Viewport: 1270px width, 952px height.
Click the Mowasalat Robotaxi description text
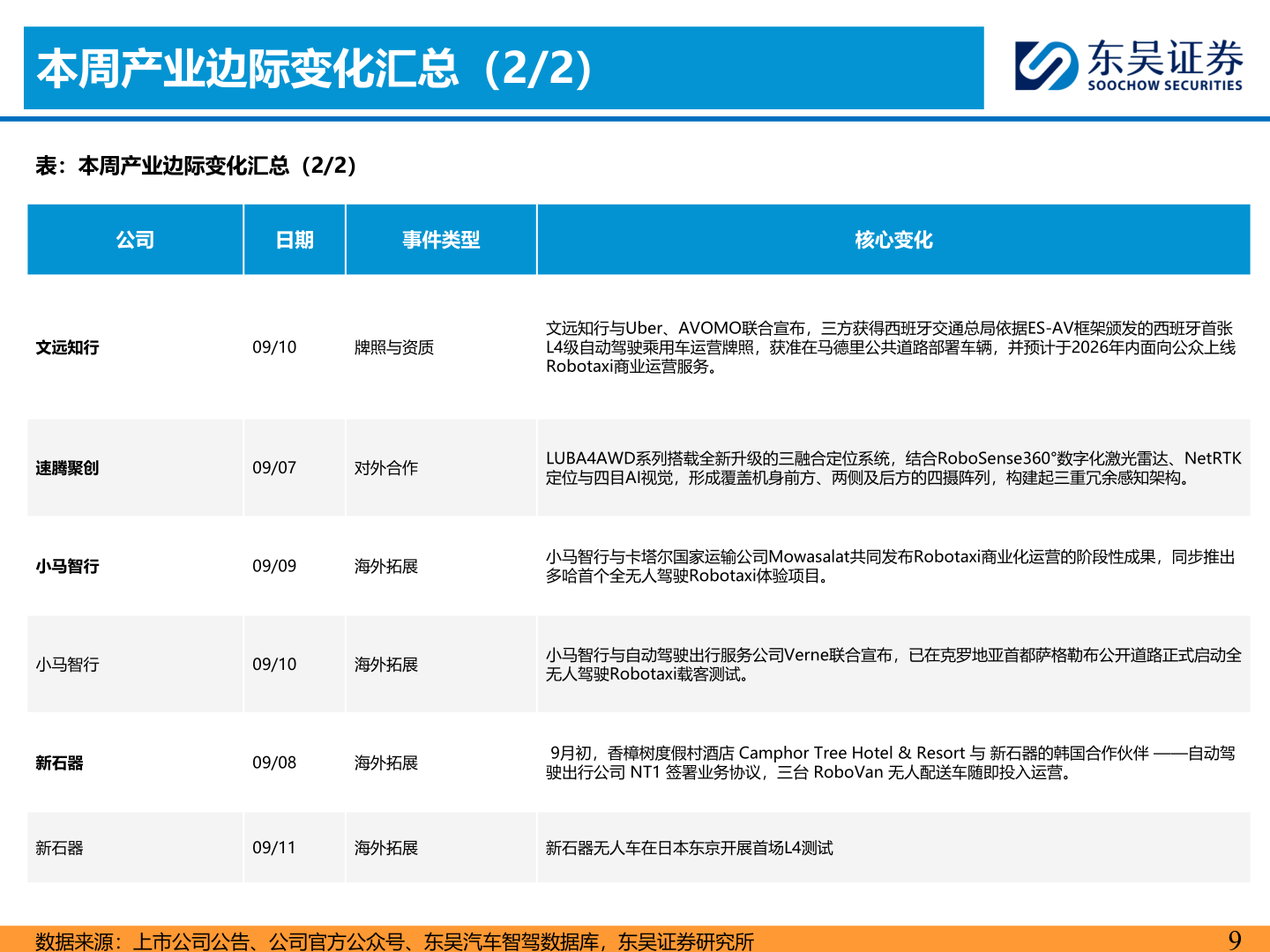891,566
